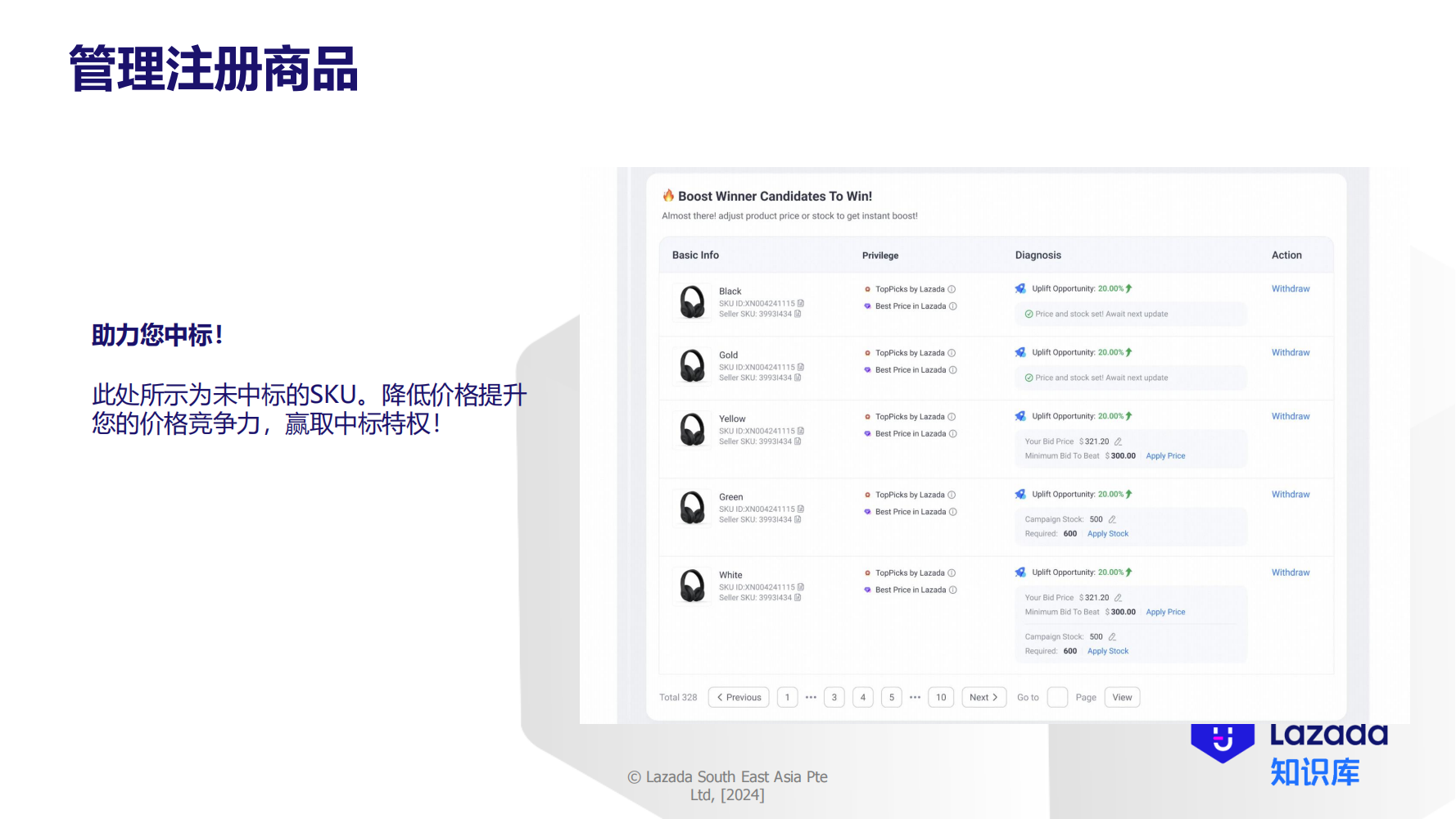Open the Gold headphone thumbnail
Image resolution: width=1456 pixels, height=819 pixels.
[693, 366]
